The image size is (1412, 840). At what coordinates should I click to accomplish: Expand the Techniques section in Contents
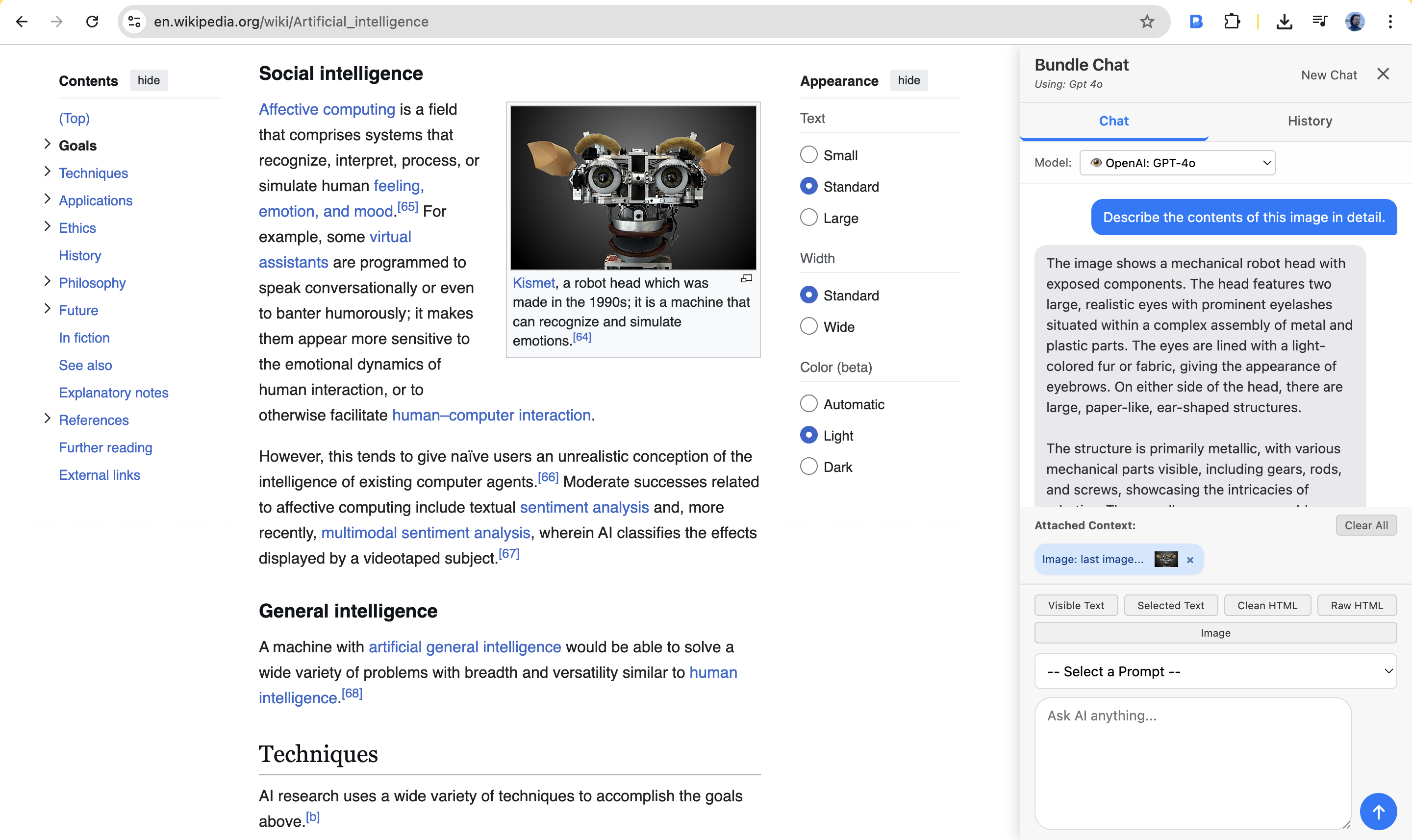click(47, 172)
